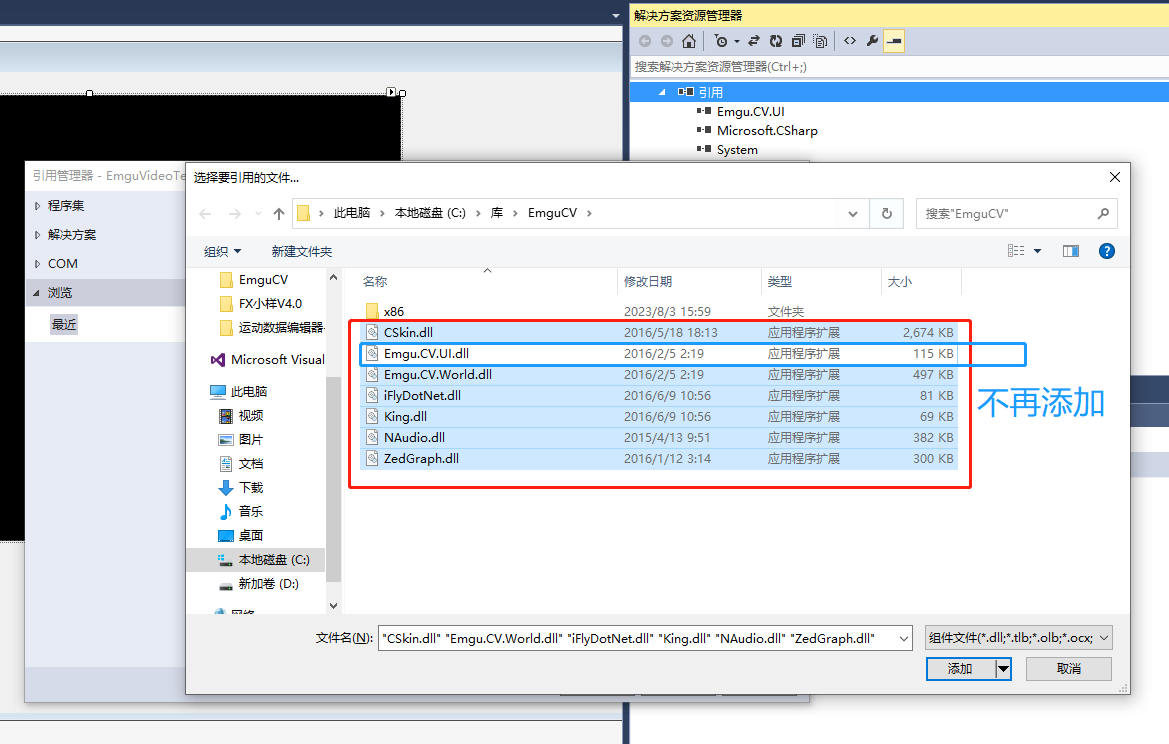This screenshot has width=1169, height=744.
Task: Select Emgu.CV.UI reference in Solution Explorer
Action: (751, 112)
